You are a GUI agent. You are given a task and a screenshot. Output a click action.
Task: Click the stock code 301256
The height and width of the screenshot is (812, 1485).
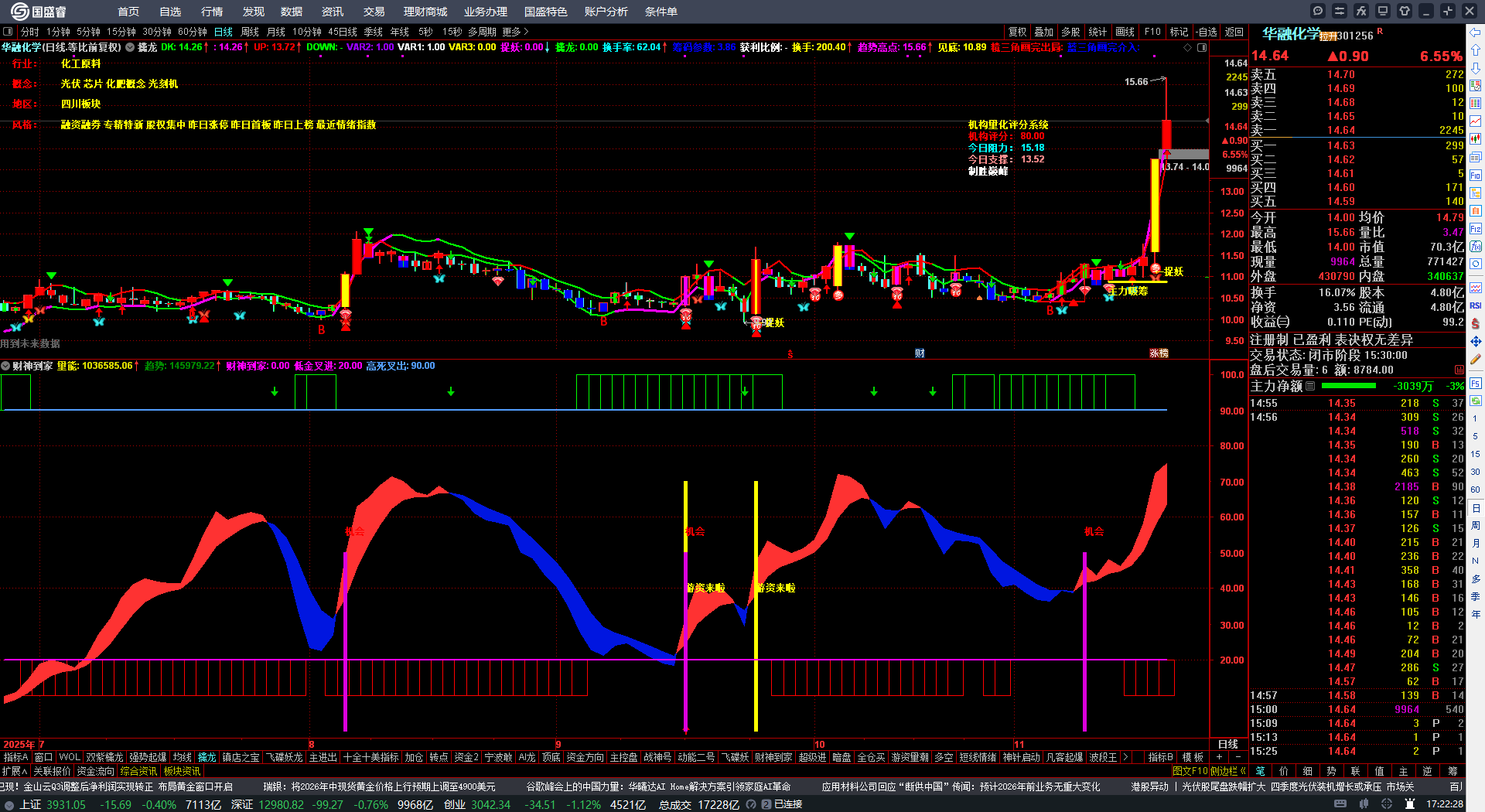pos(1354,36)
